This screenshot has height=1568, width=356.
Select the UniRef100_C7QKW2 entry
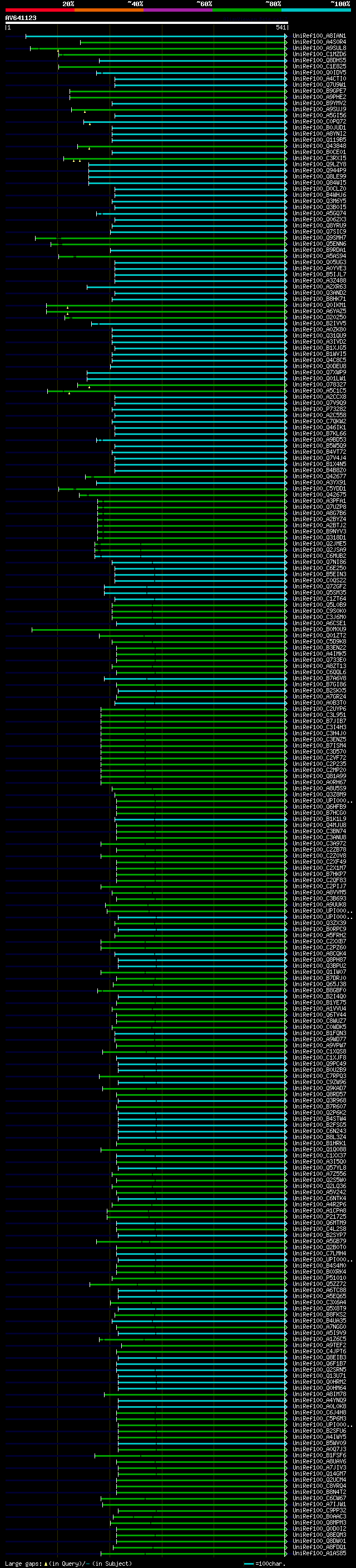[x=319, y=421]
